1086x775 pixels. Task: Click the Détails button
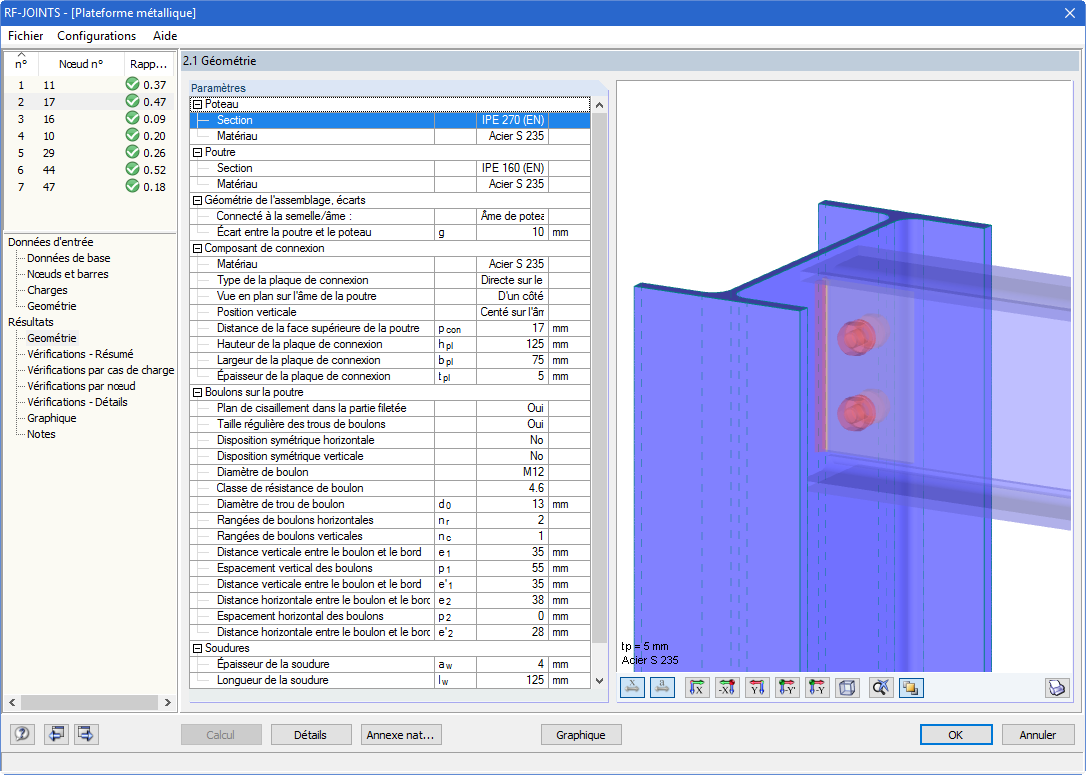coord(310,735)
